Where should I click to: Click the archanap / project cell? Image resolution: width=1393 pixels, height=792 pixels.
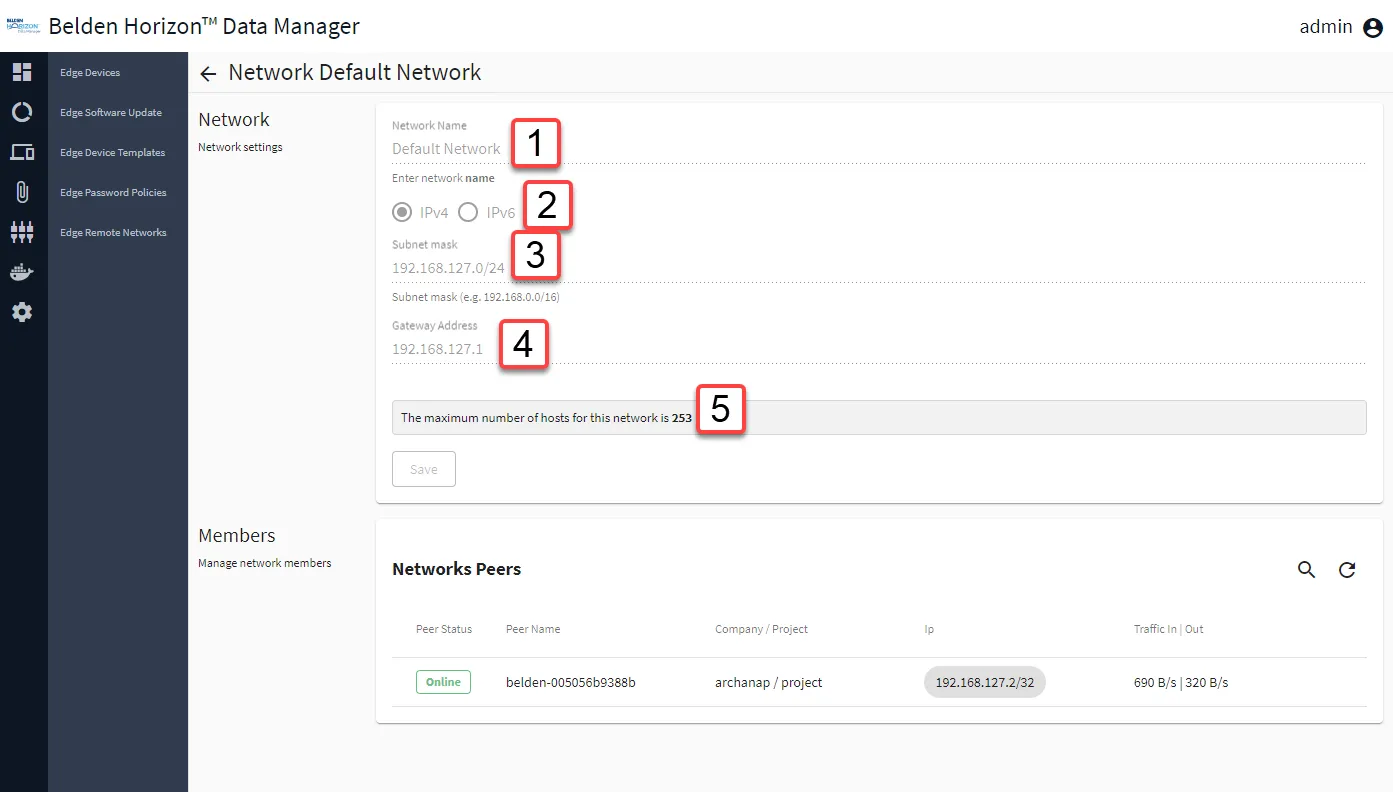click(768, 683)
